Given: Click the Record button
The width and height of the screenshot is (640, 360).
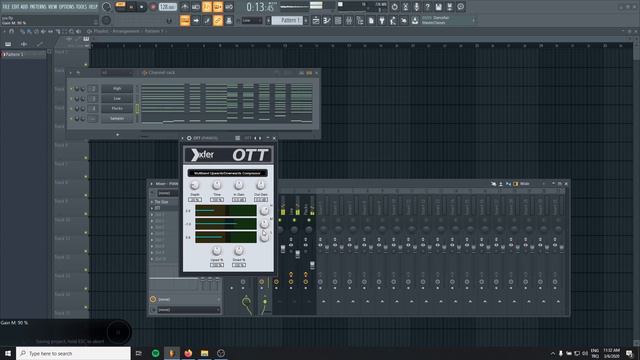Looking at the screenshot, I should point(153,7).
